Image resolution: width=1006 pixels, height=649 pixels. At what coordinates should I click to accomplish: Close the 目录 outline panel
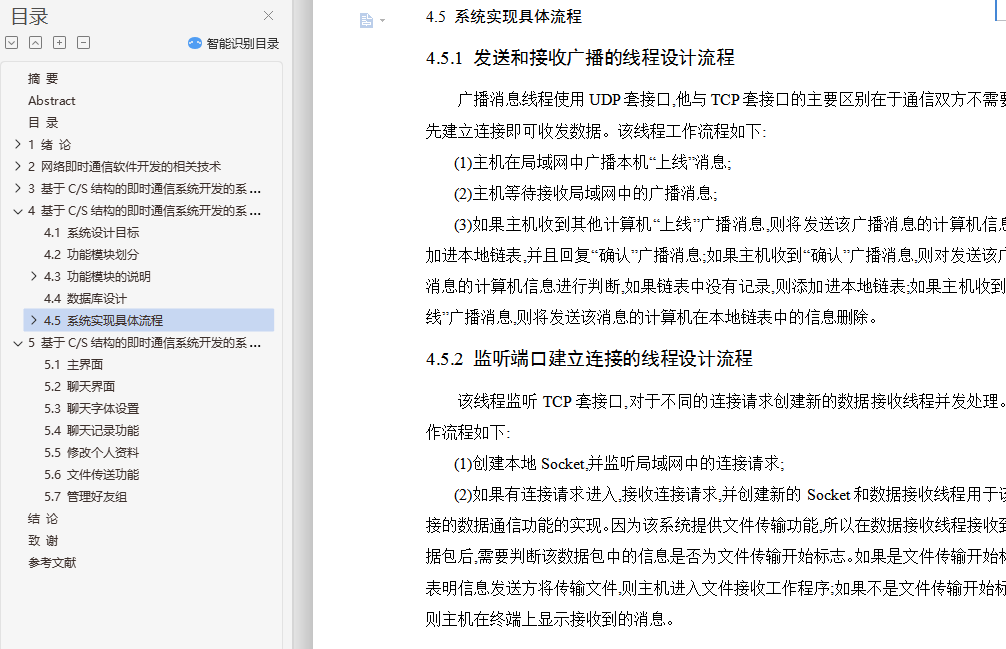pos(268,15)
